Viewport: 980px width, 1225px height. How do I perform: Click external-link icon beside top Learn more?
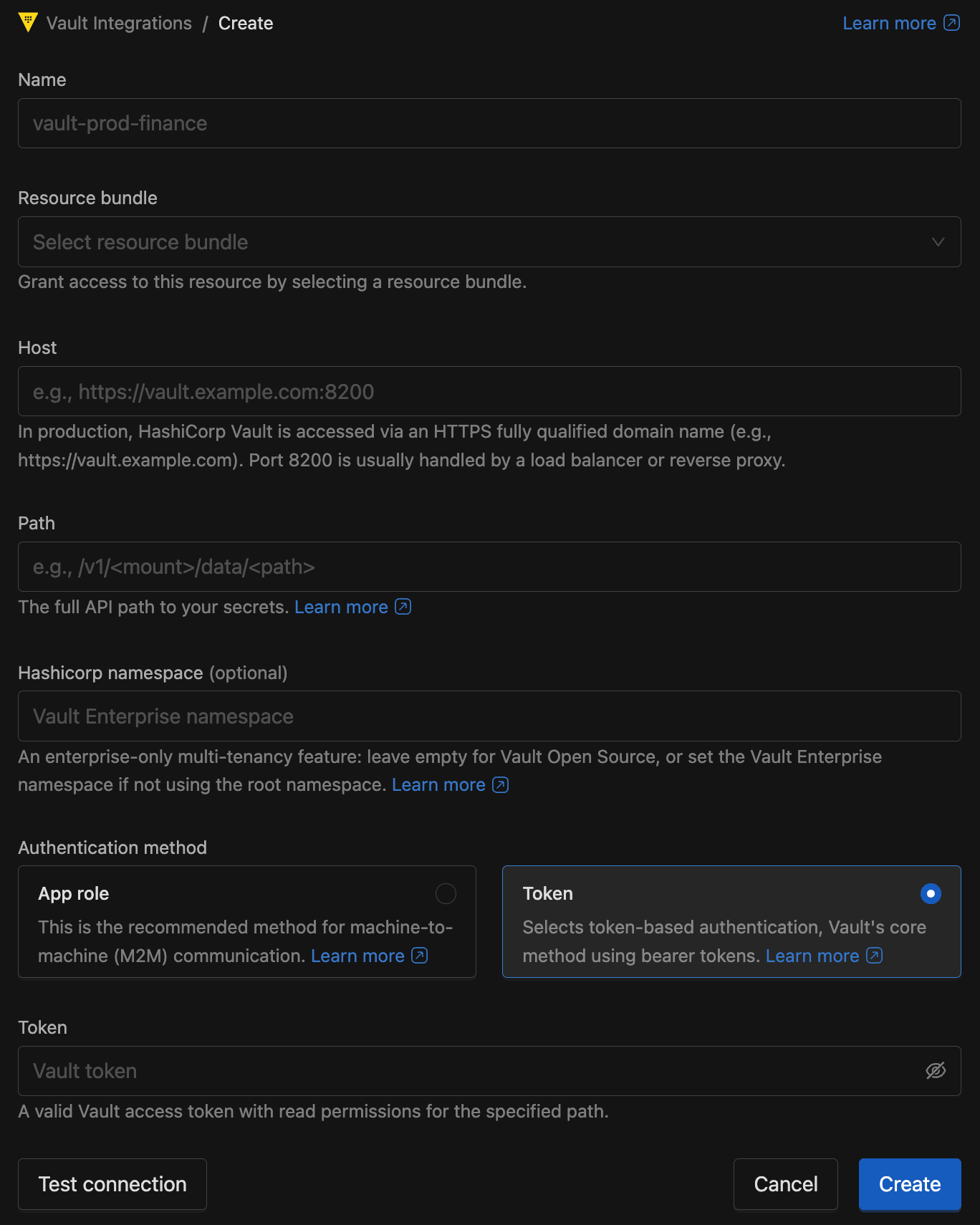951,23
